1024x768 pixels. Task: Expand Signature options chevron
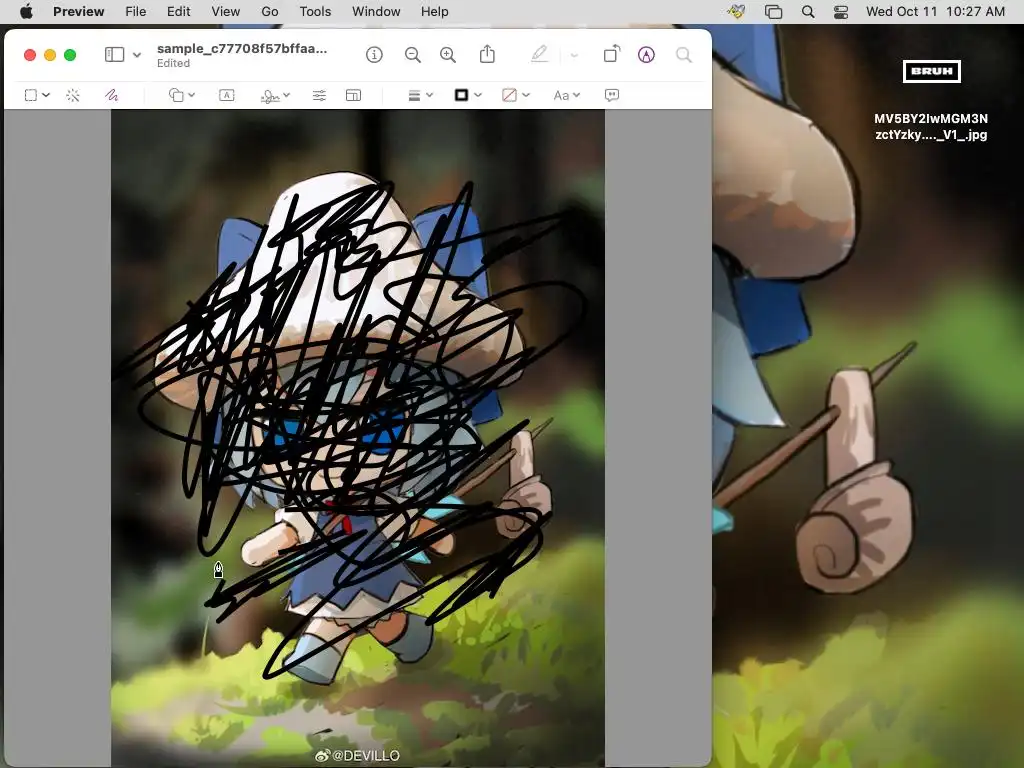click(287, 95)
